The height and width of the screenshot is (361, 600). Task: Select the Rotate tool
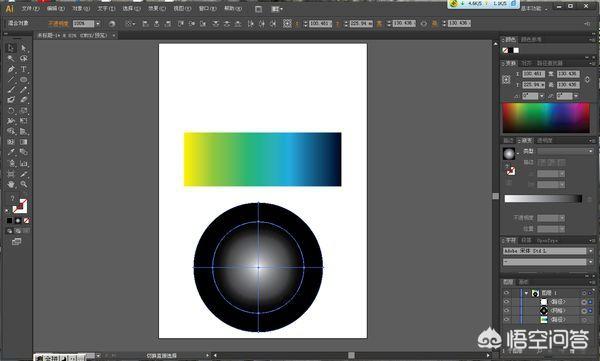coord(11,111)
